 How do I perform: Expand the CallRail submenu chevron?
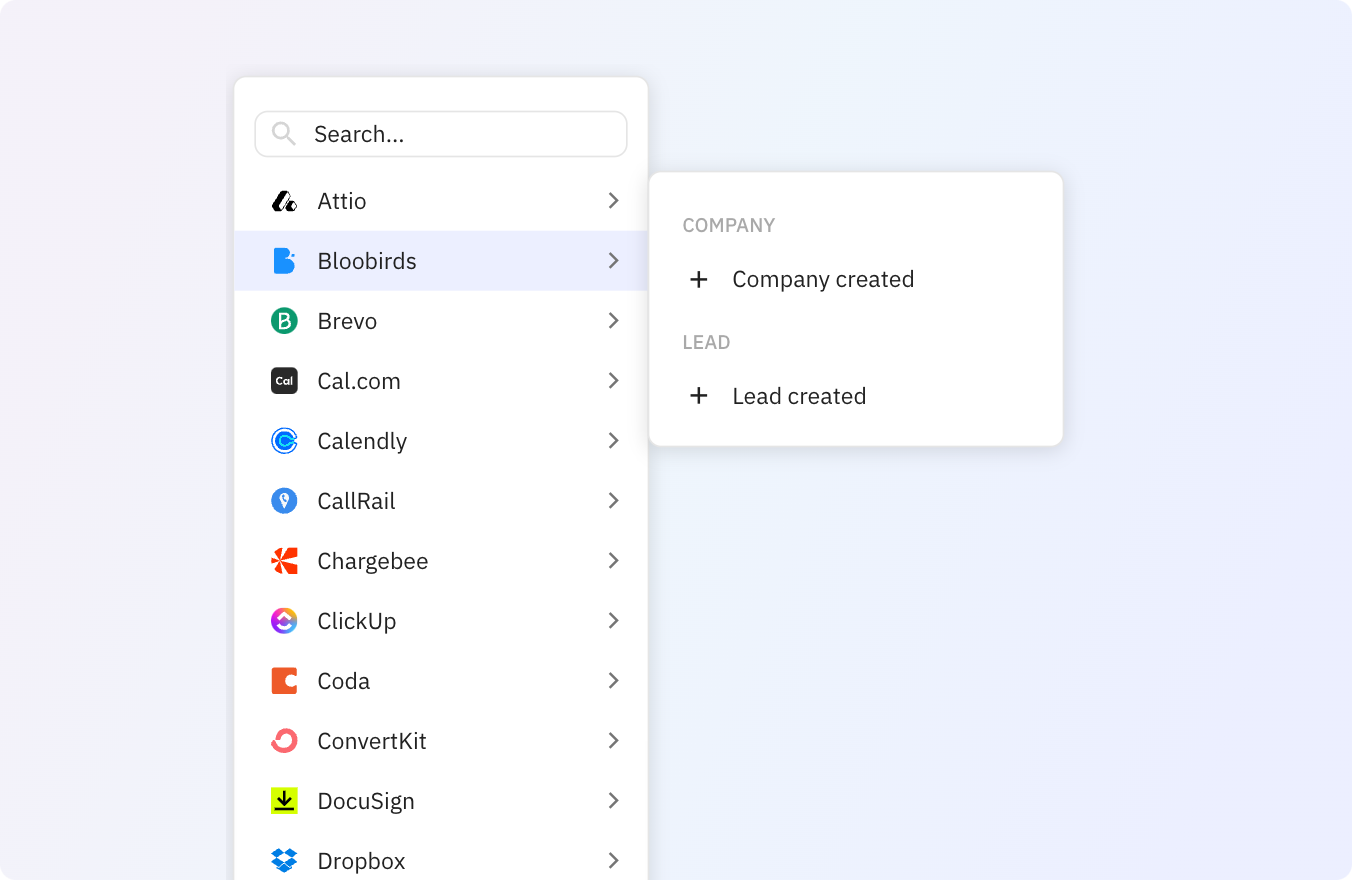tap(614, 501)
